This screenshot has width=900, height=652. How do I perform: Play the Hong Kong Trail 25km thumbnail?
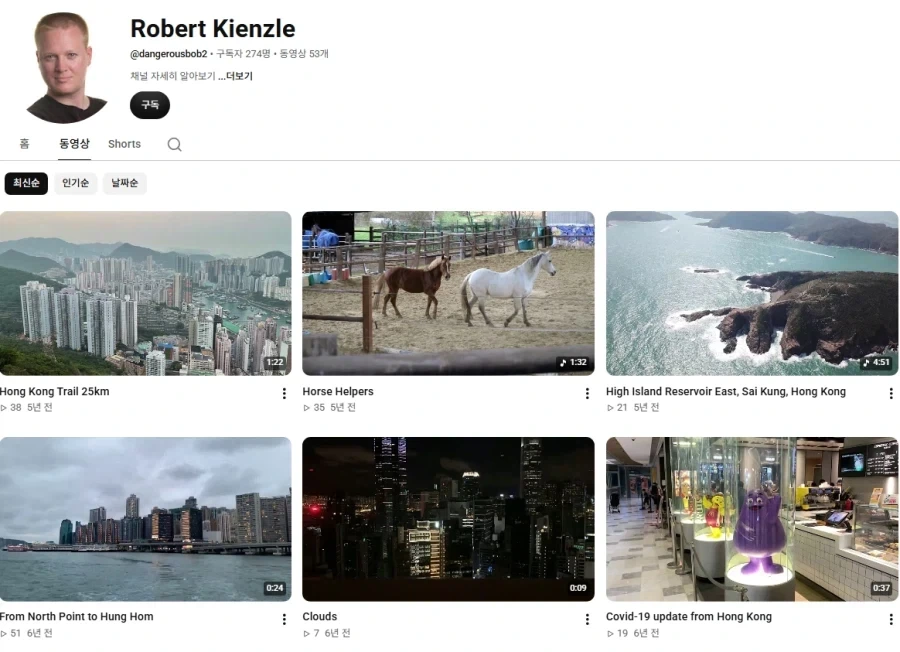[146, 293]
